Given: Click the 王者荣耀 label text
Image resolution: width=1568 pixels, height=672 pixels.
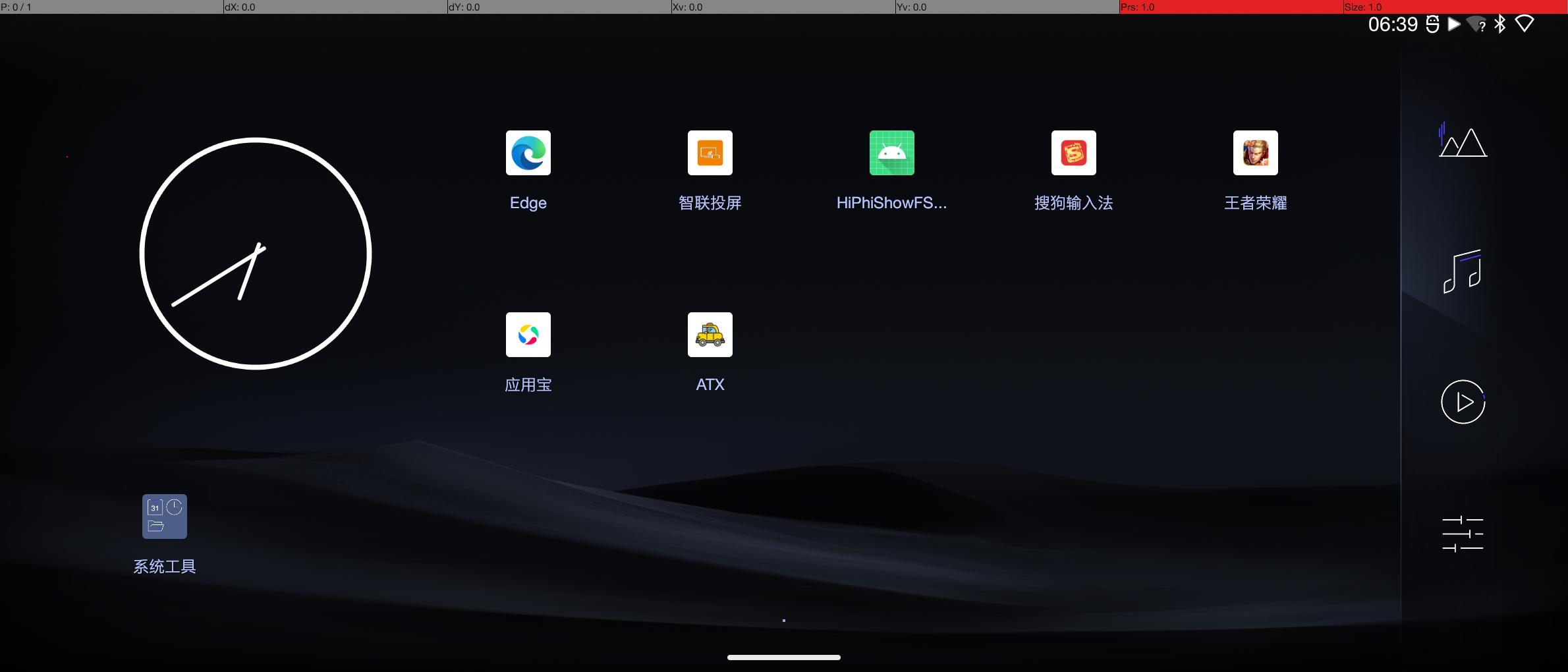Looking at the screenshot, I should tap(1256, 203).
